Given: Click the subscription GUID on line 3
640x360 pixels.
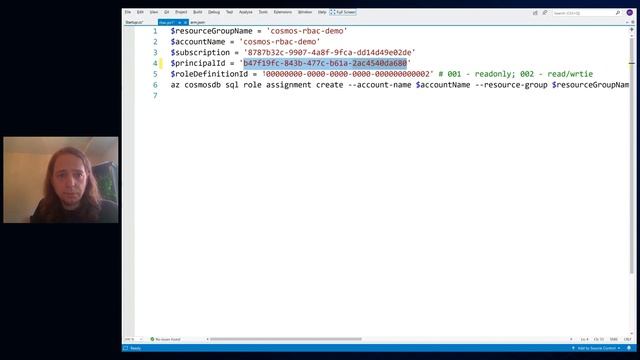Looking at the screenshot, I should 329,53.
